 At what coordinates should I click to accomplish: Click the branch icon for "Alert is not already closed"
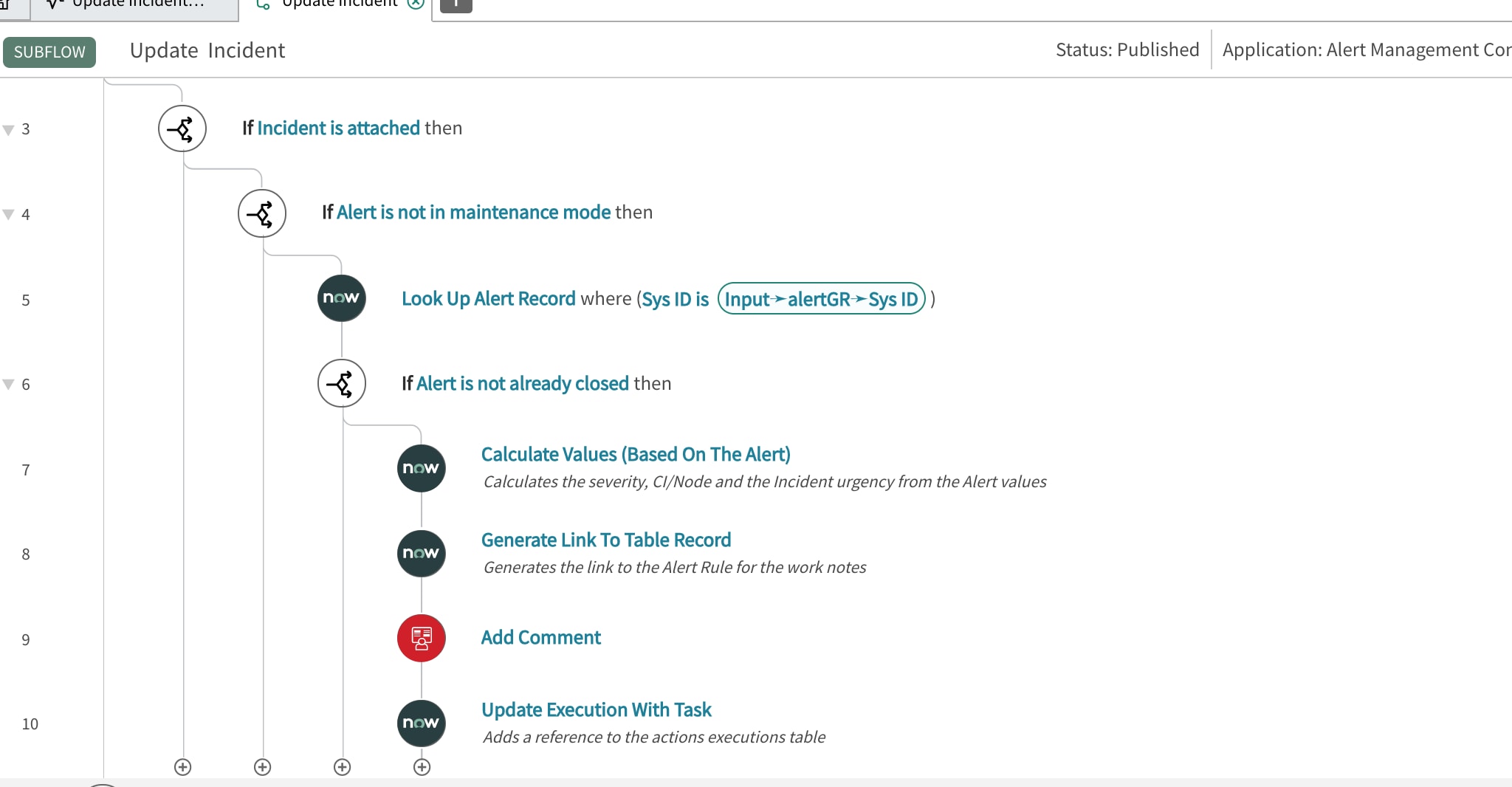click(x=342, y=384)
